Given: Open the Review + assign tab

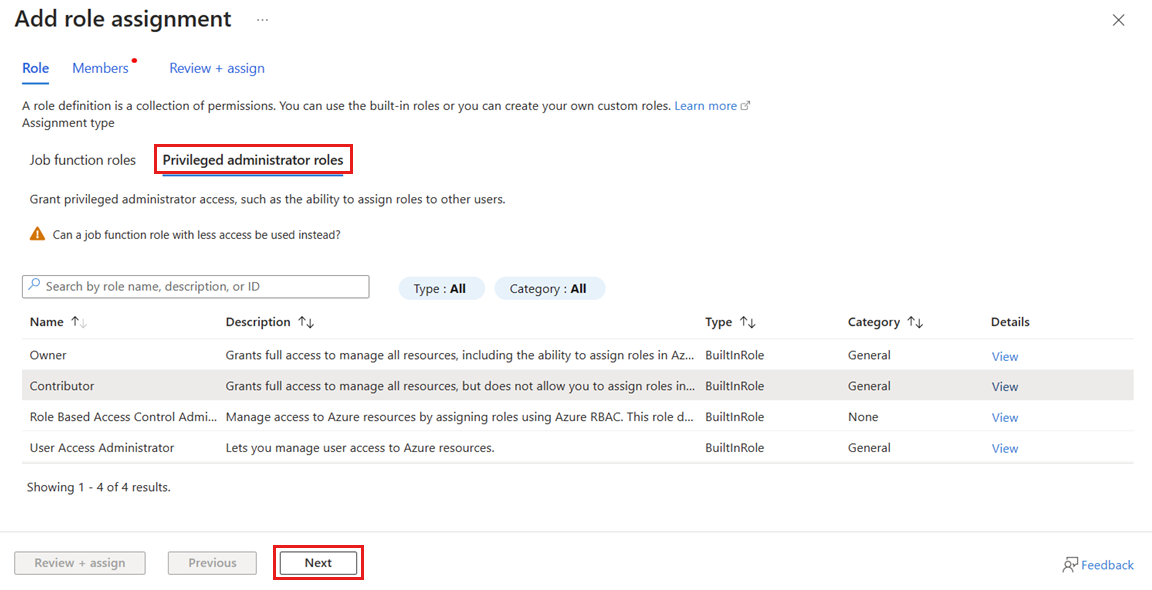Looking at the screenshot, I should (217, 68).
